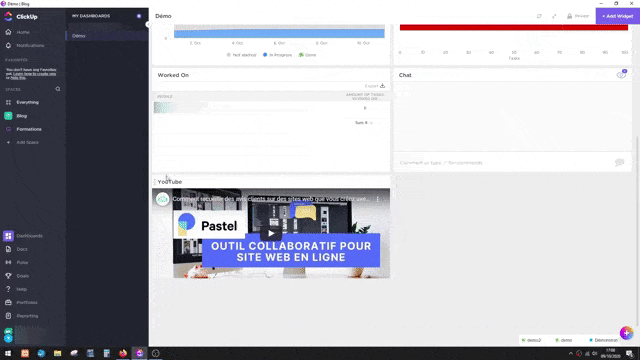Click the Add Widget button
The height and width of the screenshot is (360, 640).
pos(618,16)
